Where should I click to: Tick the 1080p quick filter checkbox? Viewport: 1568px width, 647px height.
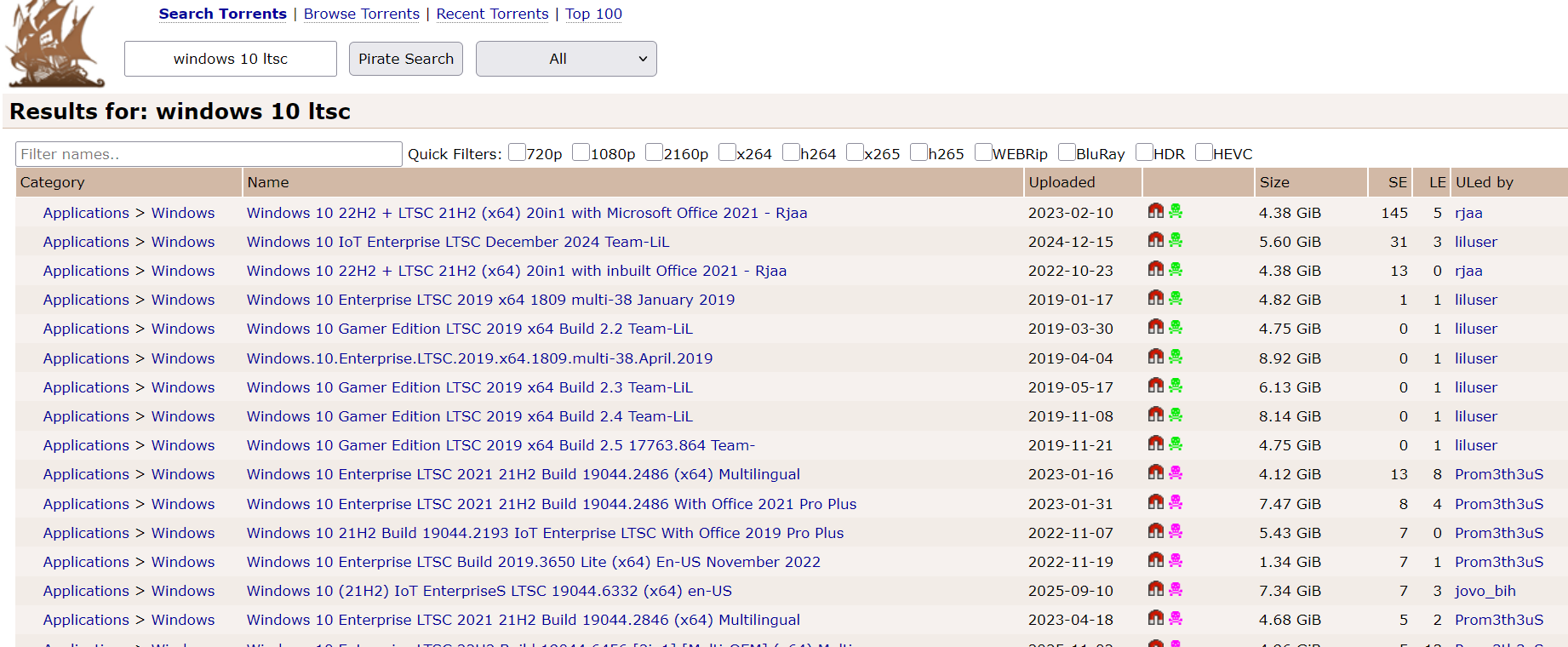tap(581, 152)
